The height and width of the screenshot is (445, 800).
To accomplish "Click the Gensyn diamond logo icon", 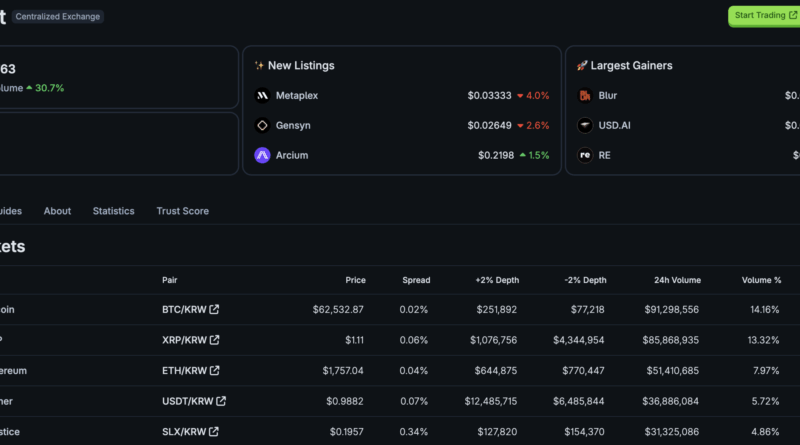I will pos(262,125).
